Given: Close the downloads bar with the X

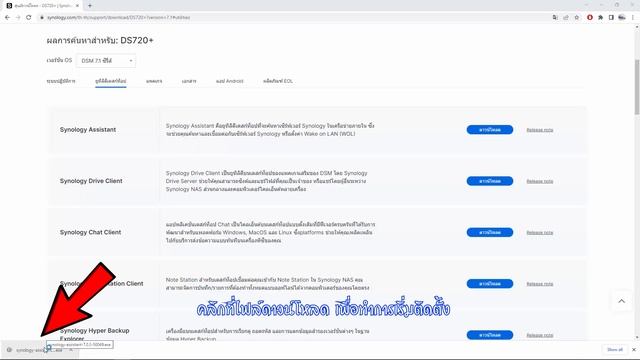Looking at the screenshot, I should coord(633,350).
